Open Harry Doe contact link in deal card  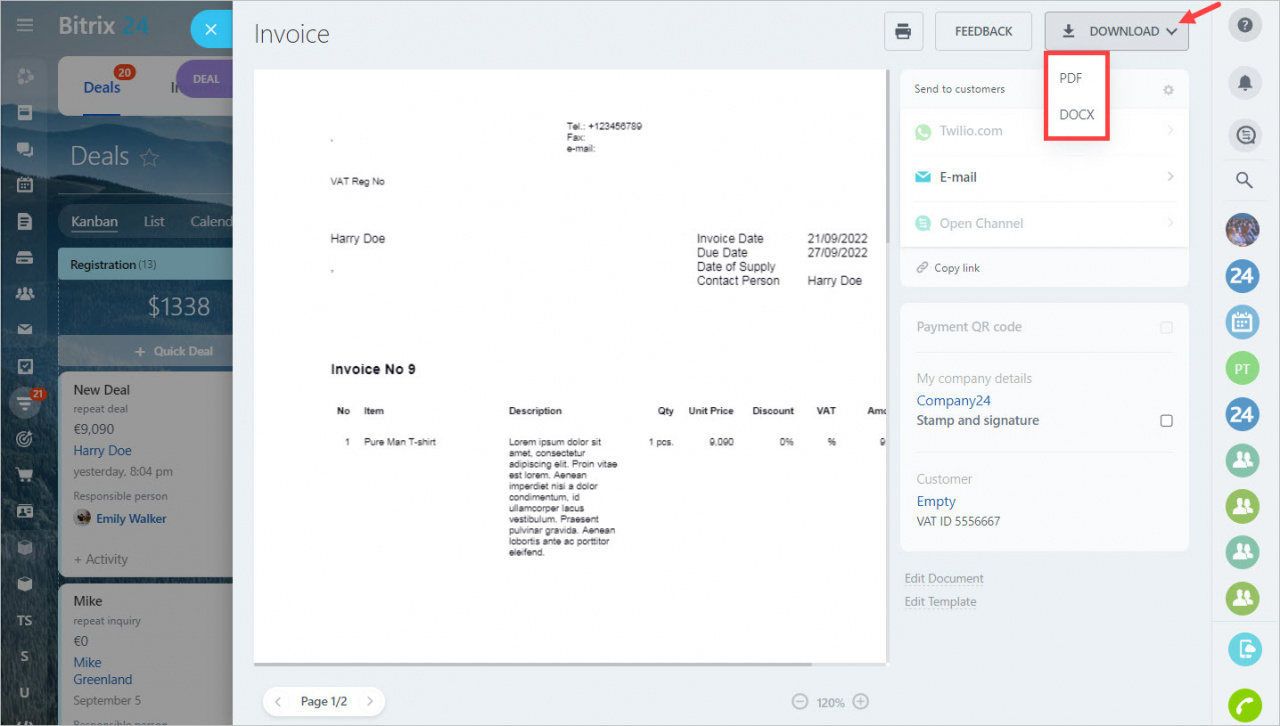pyautogui.click(x=102, y=451)
